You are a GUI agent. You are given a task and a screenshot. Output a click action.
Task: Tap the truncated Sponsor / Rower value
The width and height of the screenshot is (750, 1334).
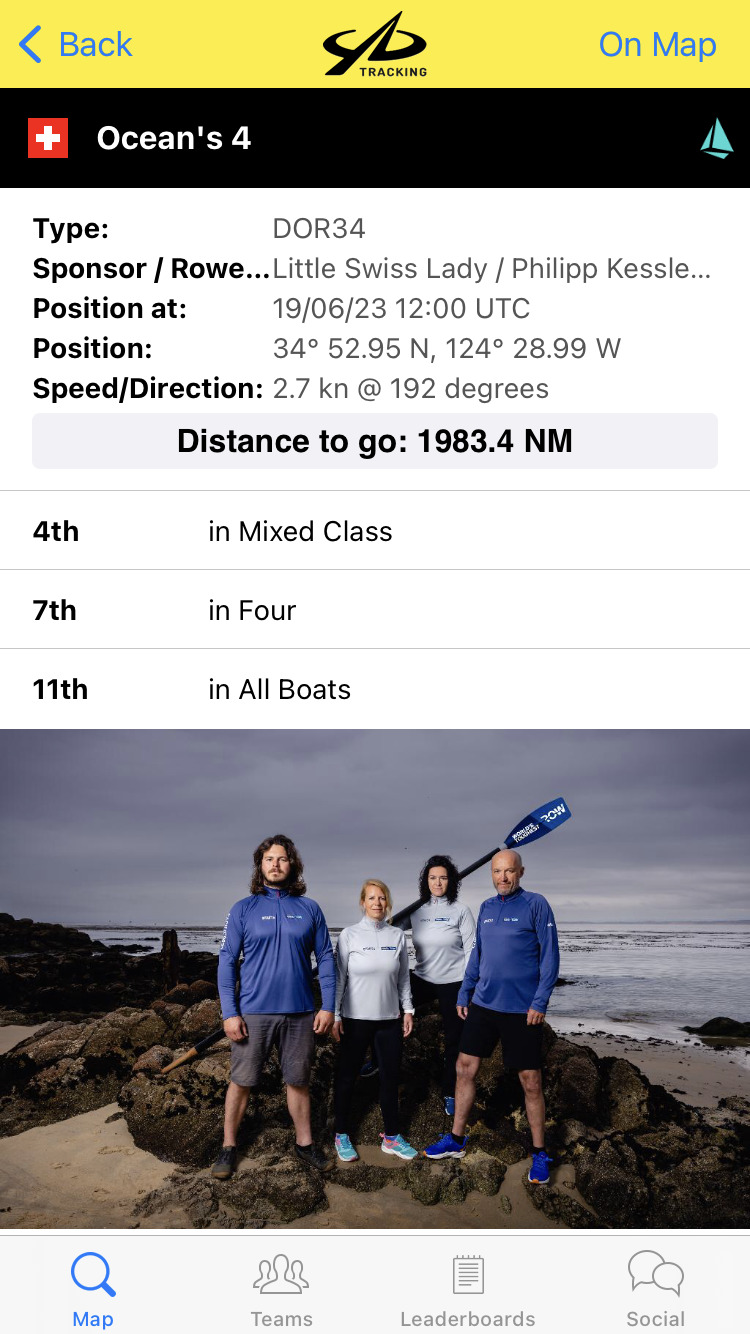point(492,268)
